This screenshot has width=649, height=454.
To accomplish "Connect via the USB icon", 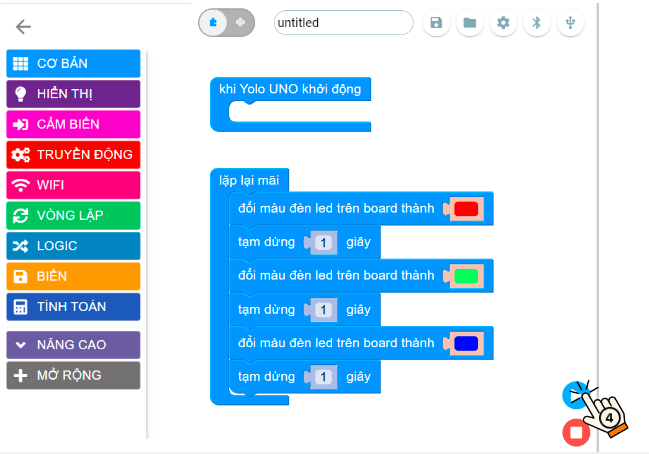I will click(570, 23).
